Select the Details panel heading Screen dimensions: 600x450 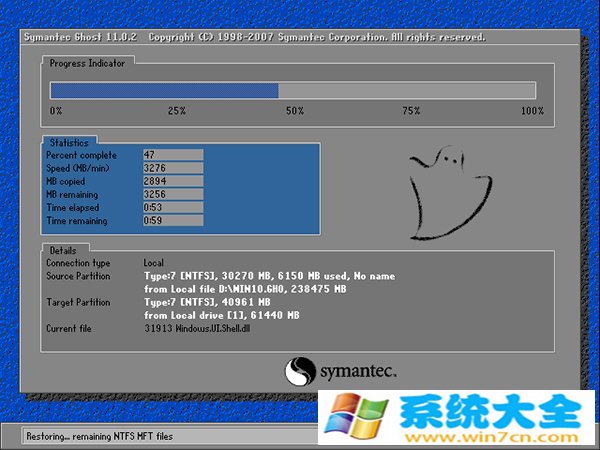coord(63,251)
